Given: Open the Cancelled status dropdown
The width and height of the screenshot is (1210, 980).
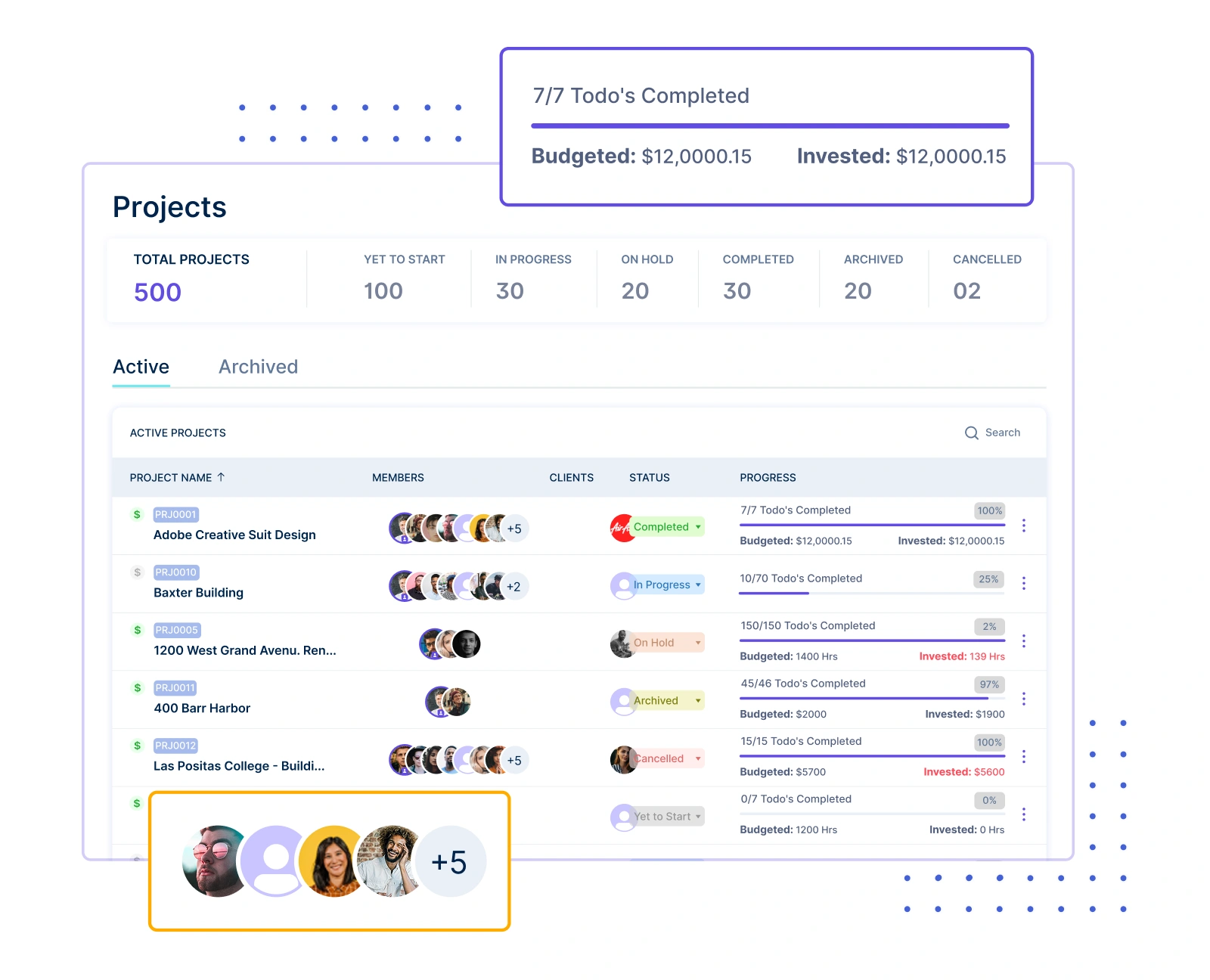Looking at the screenshot, I should (x=697, y=758).
